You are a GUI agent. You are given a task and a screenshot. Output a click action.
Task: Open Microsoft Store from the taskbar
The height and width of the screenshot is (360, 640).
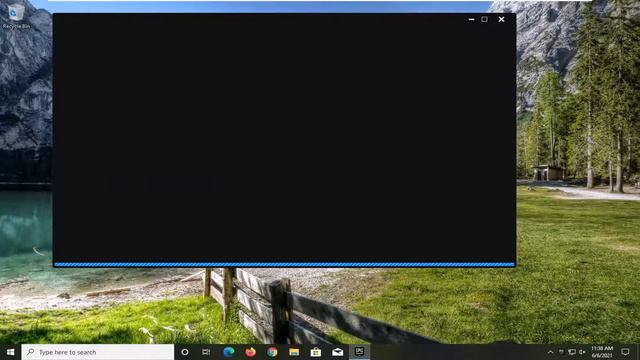click(316, 352)
